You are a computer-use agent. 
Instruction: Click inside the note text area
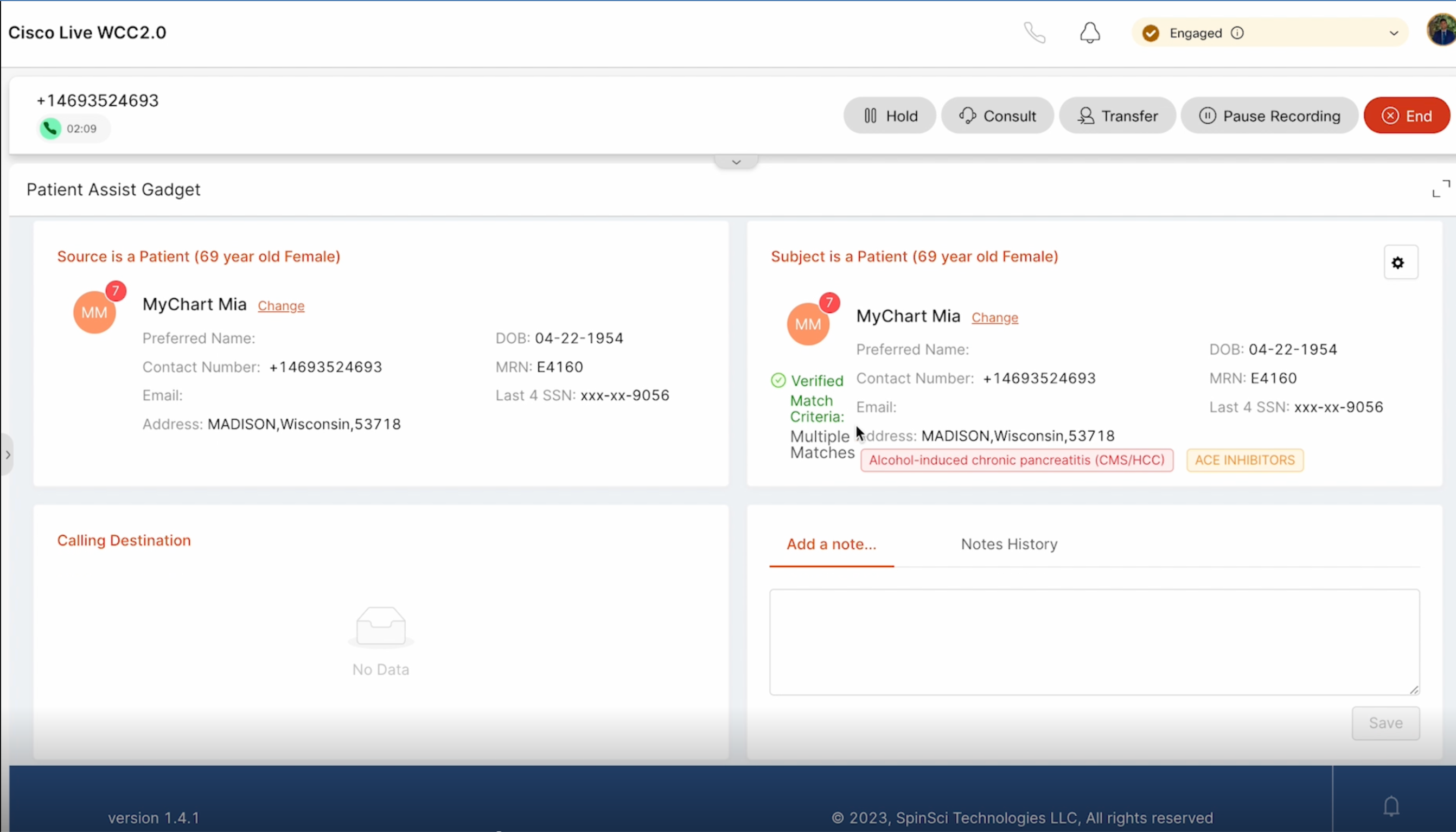tap(1094, 642)
